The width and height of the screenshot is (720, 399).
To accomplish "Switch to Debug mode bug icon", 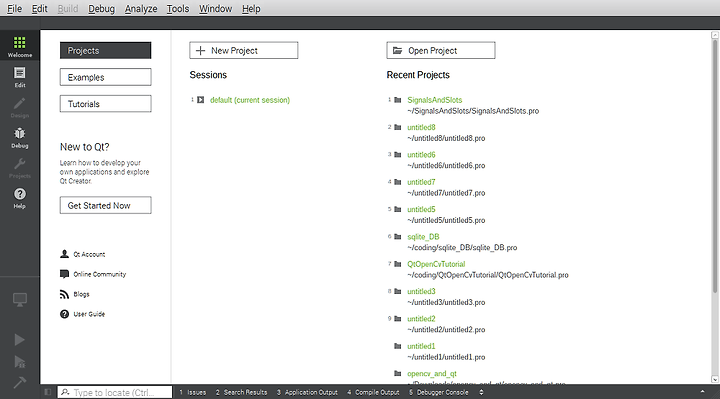I will 19,134.
